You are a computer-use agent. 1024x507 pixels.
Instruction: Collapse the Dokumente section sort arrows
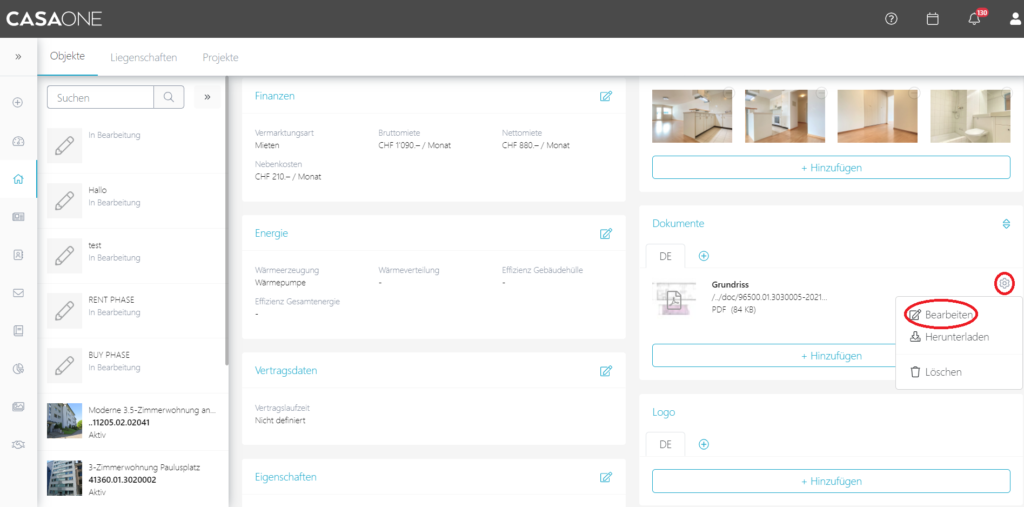point(1006,224)
